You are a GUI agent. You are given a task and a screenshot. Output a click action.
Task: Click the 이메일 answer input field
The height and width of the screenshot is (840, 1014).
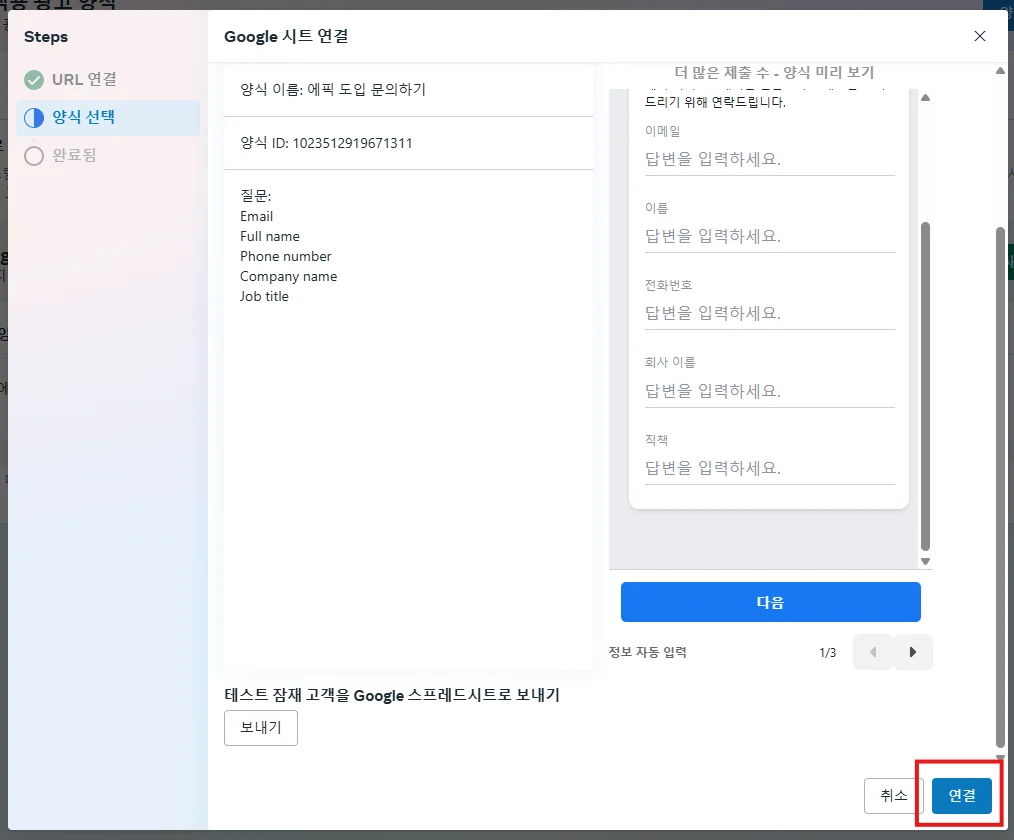(x=770, y=160)
